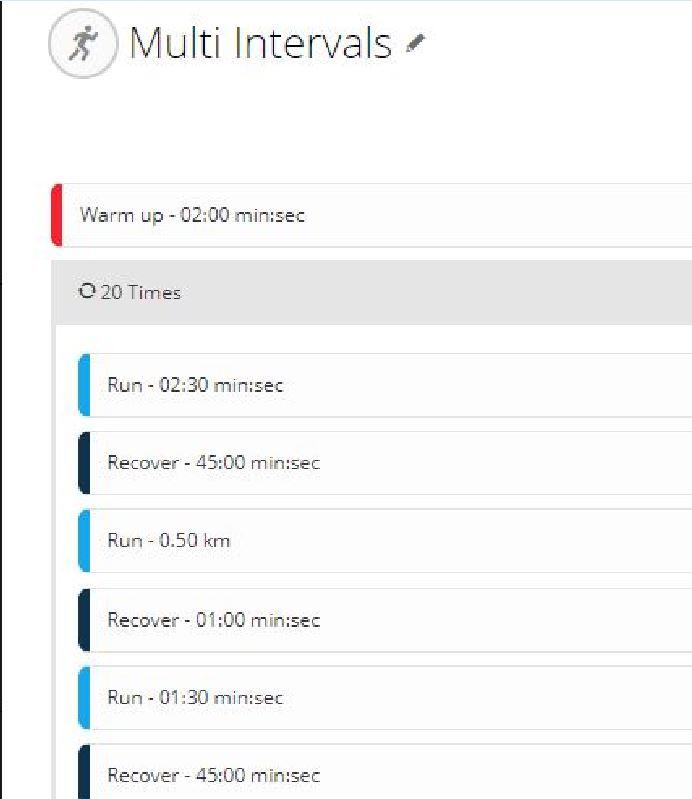Click the repeat loop icon beside 20 Times
This screenshot has width=692, height=799.
tap(87, 291)
